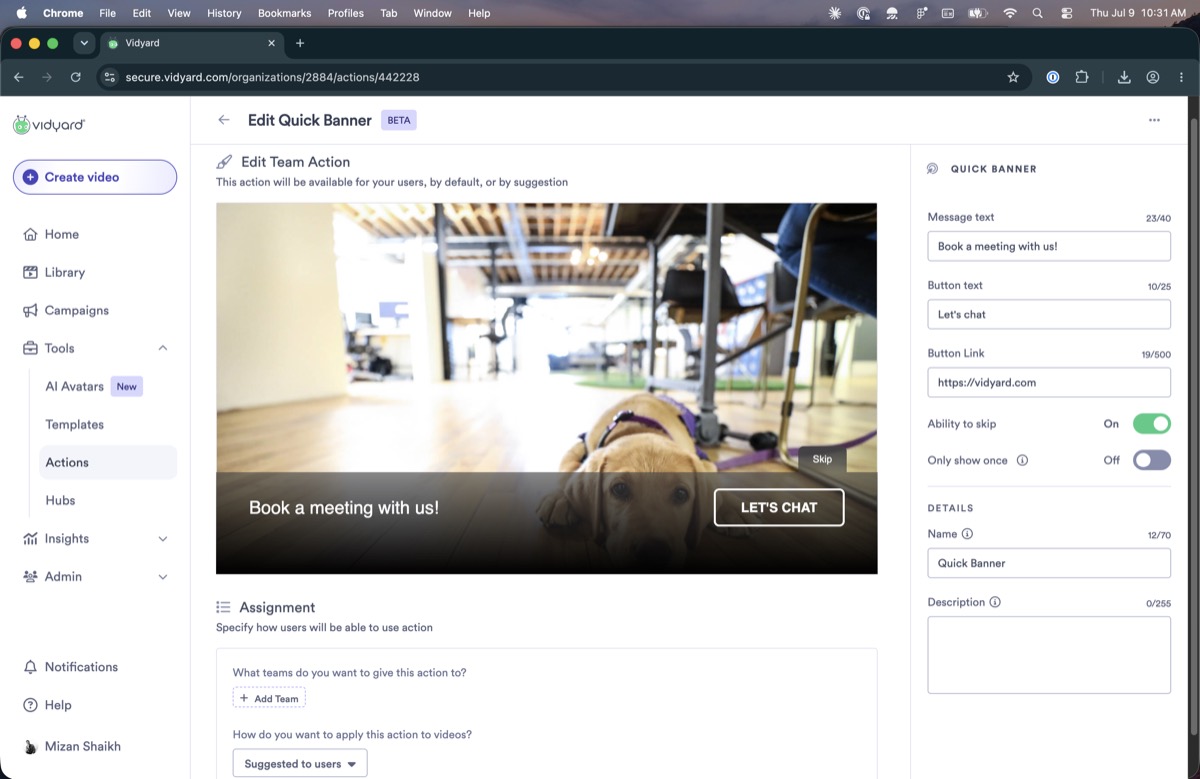Viewport: 1200px width, 779px height.
Task: Click the info icon next to Only show once
Action: (x=1022, y=461)
